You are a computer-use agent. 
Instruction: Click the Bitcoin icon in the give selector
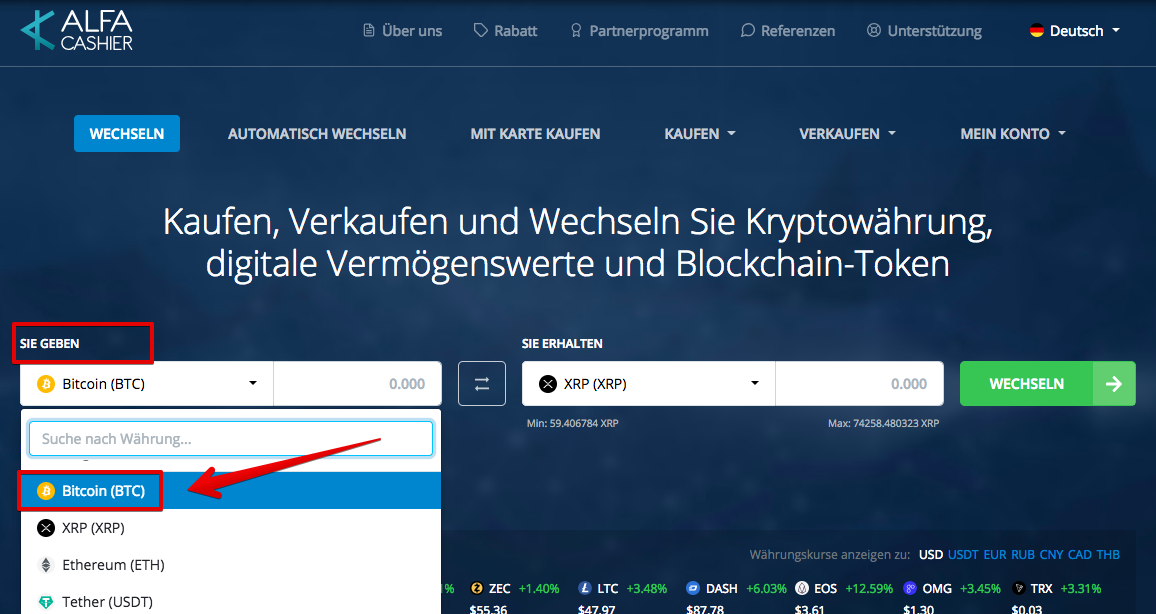tap(46, 384)
